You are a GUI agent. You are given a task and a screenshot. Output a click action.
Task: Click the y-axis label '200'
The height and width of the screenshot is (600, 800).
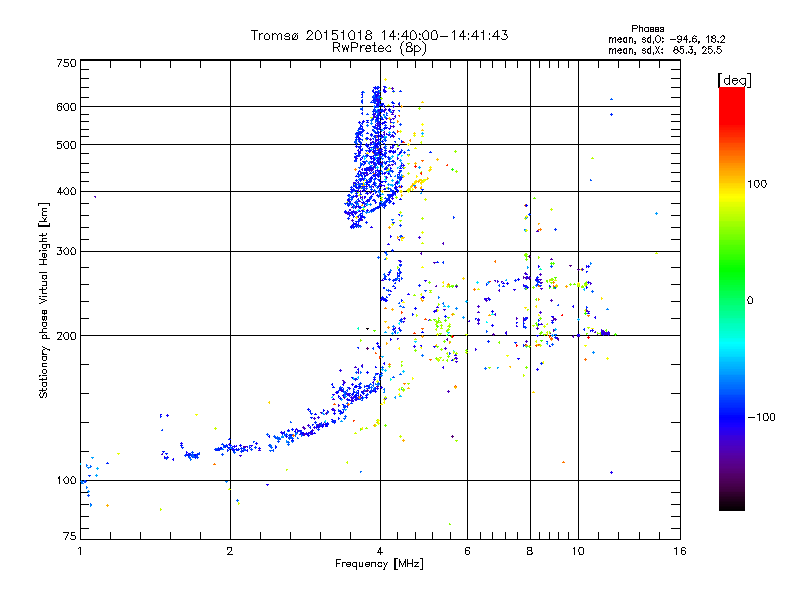66,336
